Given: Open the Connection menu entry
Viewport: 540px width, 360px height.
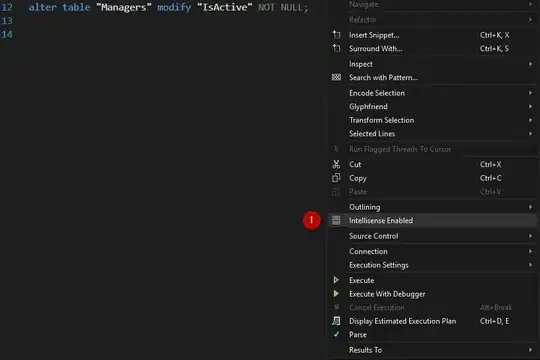Looking at the screenshot, I should pyautogui.click(x=432, y=251).
